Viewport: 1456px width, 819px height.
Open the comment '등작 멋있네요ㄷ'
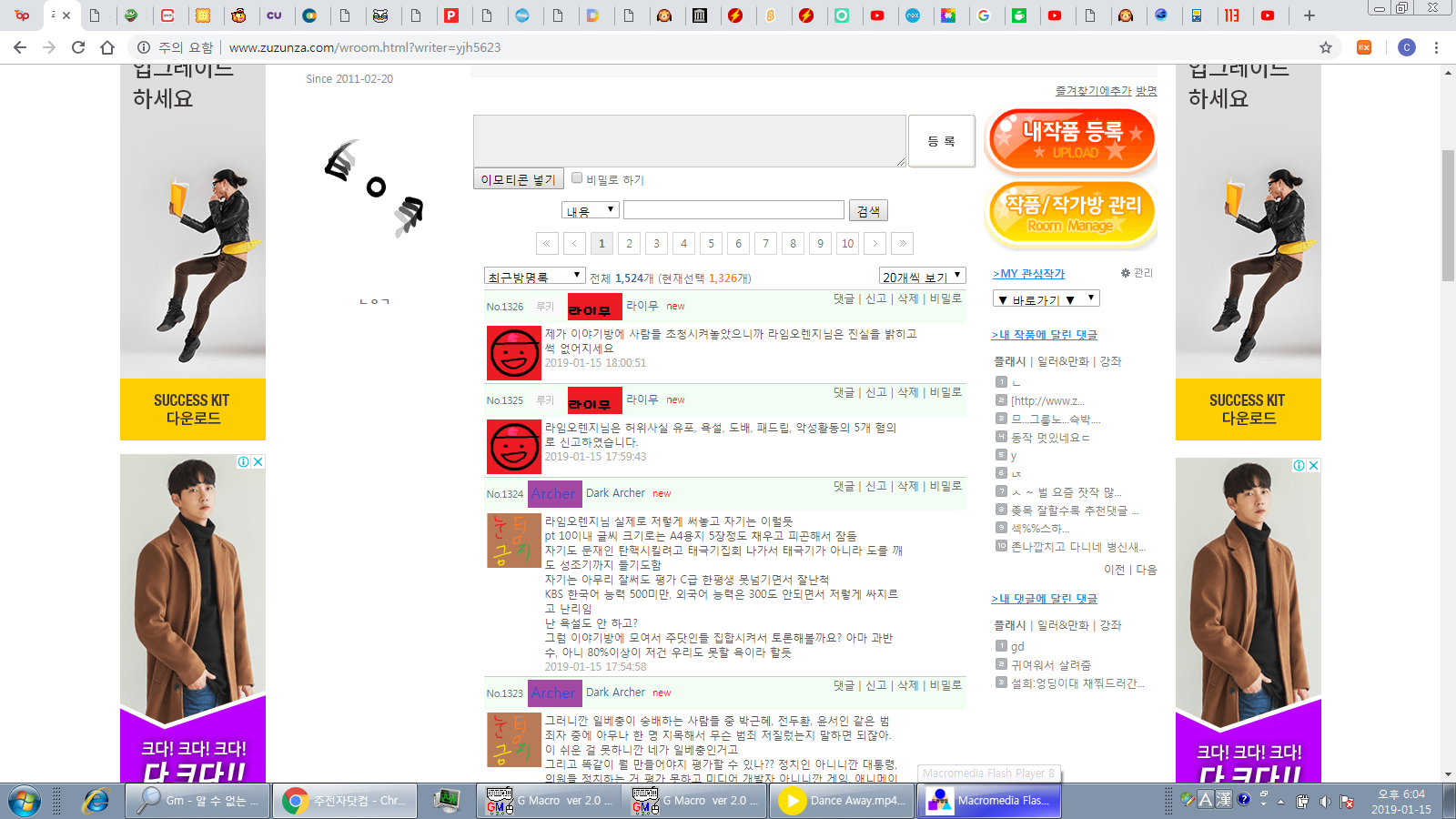(x=1049, y=438)
